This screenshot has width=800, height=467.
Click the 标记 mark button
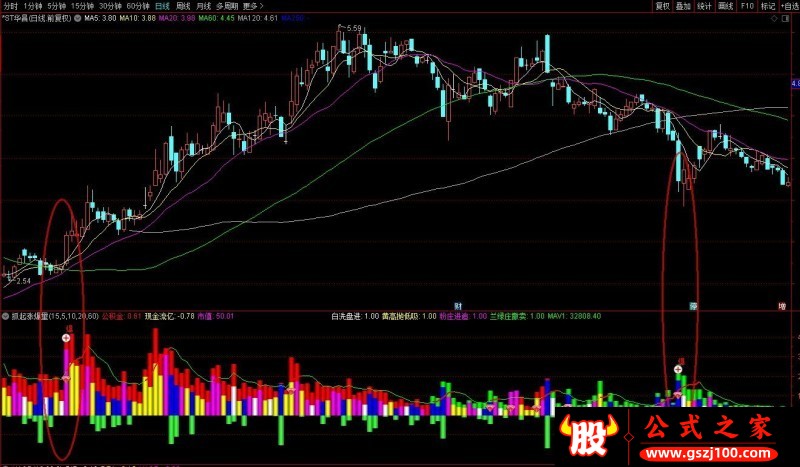768,6
